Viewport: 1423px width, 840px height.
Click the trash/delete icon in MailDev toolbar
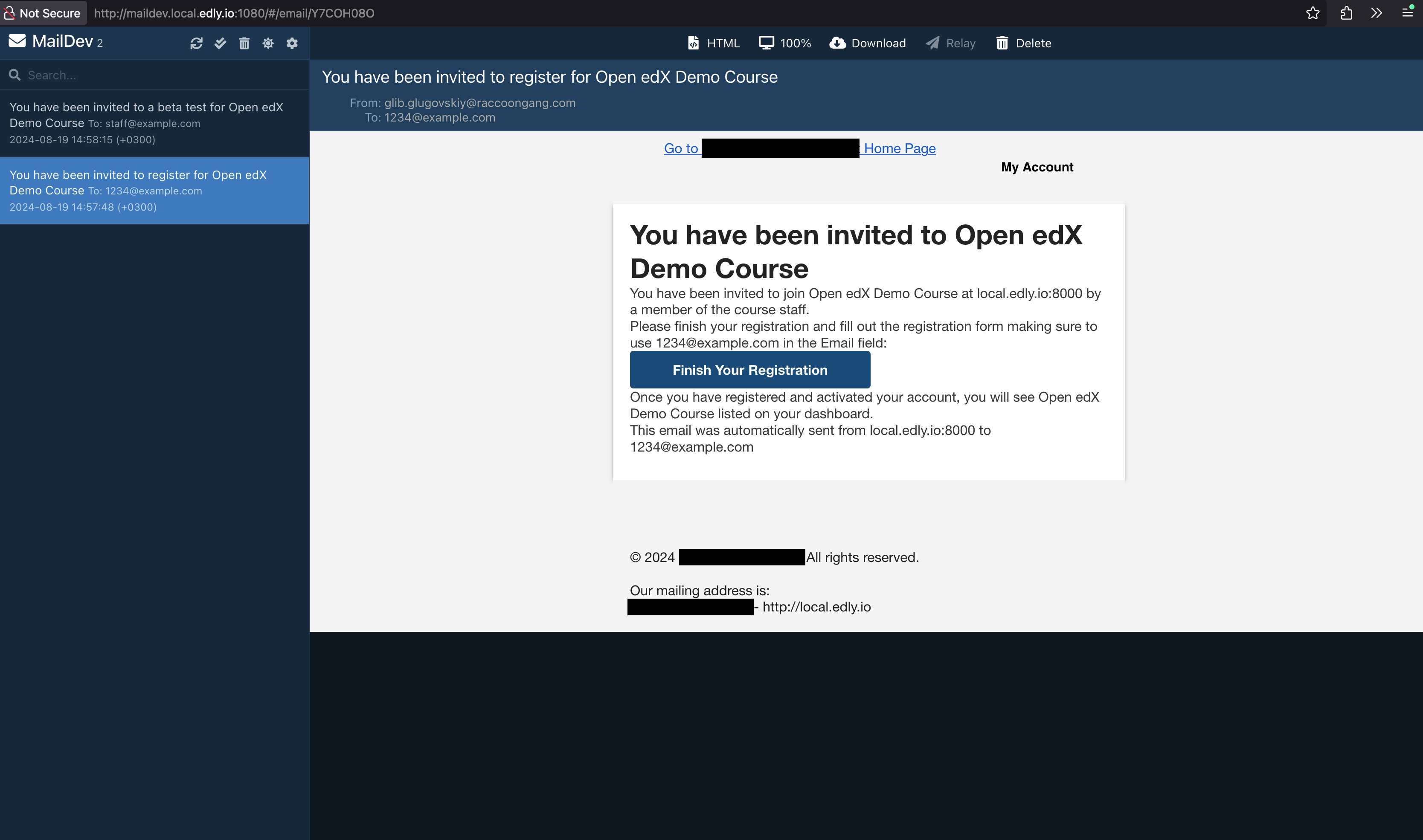[245, 44]
